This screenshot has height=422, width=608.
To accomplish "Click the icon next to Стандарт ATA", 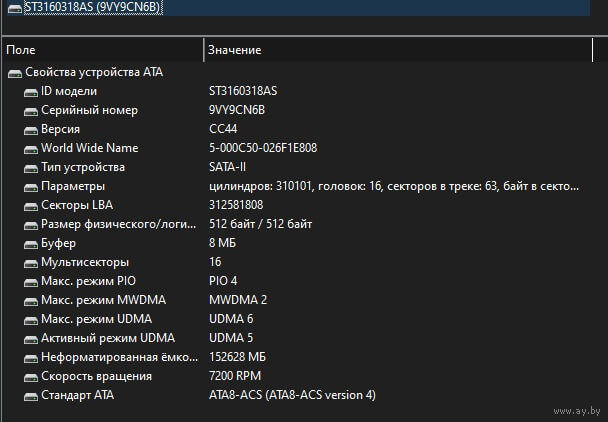I will [31, 395].
